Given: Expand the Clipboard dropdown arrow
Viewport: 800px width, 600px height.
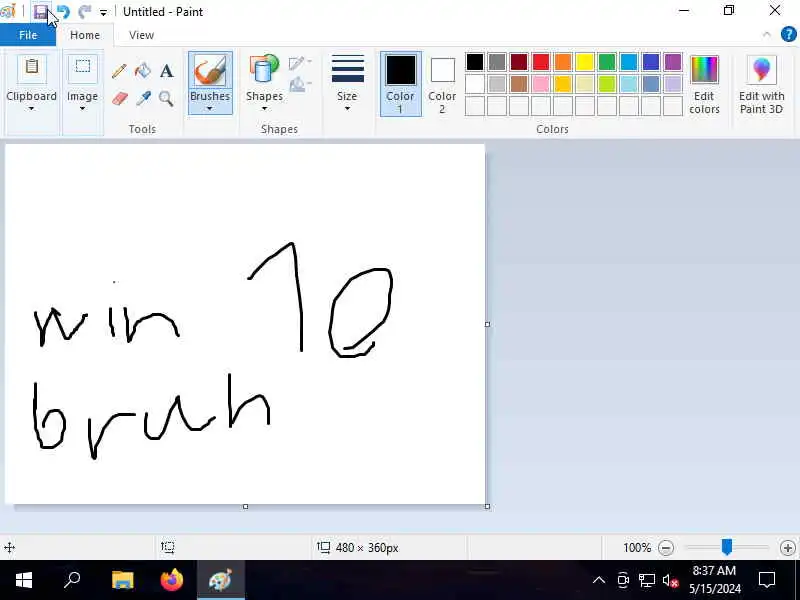Looking at the screenshot, I should click(x=31, y=108).
